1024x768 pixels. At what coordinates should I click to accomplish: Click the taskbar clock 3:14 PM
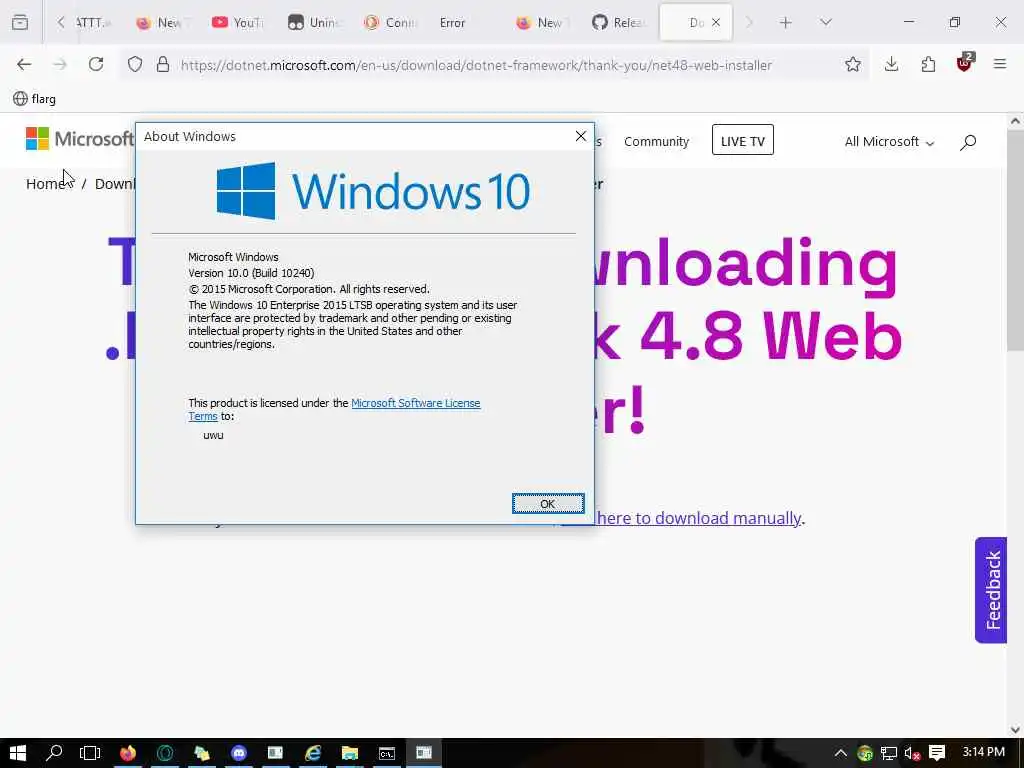[x=984, y=752]
